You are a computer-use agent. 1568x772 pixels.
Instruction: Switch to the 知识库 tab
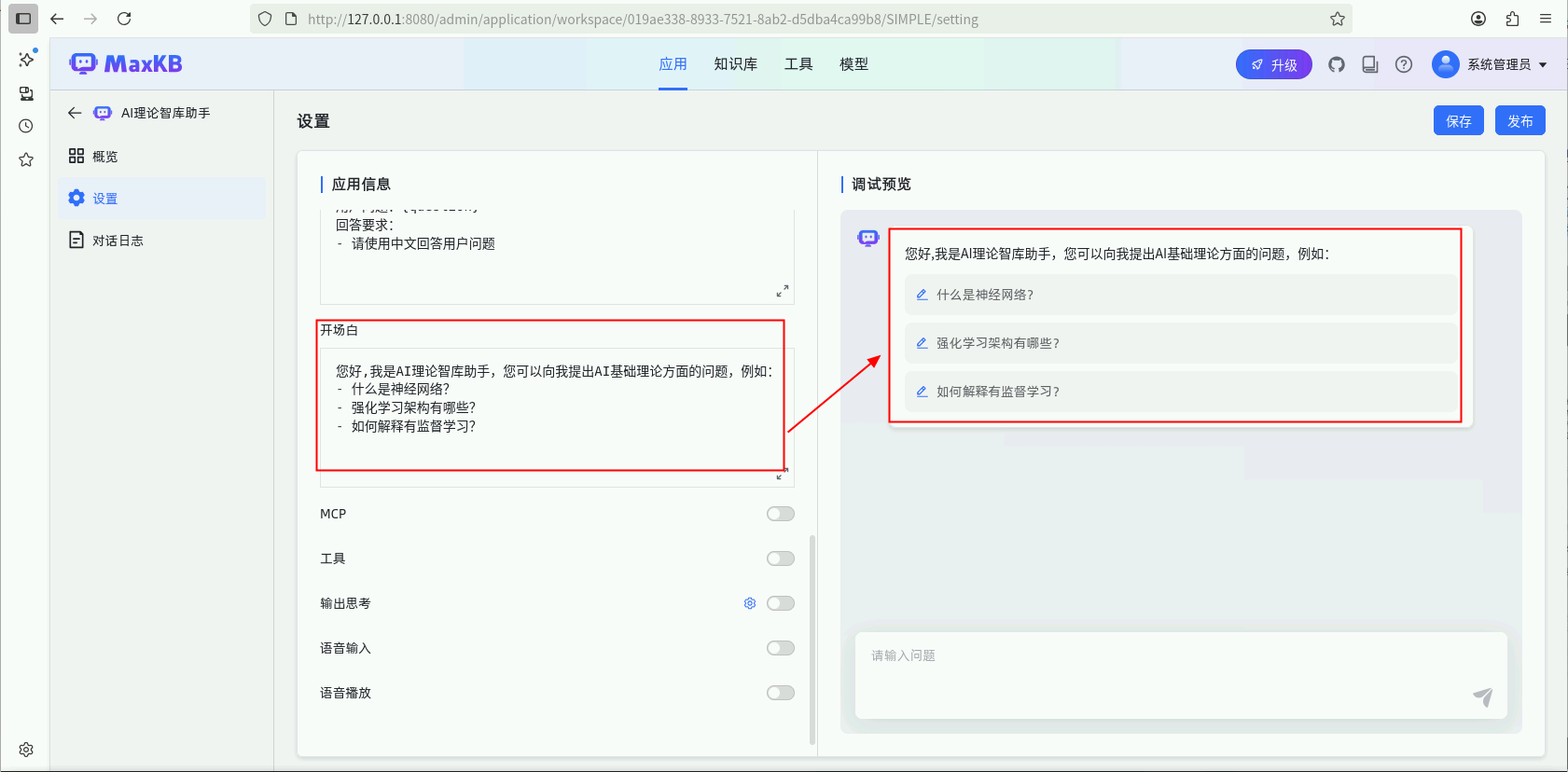[x=735, y=64]
